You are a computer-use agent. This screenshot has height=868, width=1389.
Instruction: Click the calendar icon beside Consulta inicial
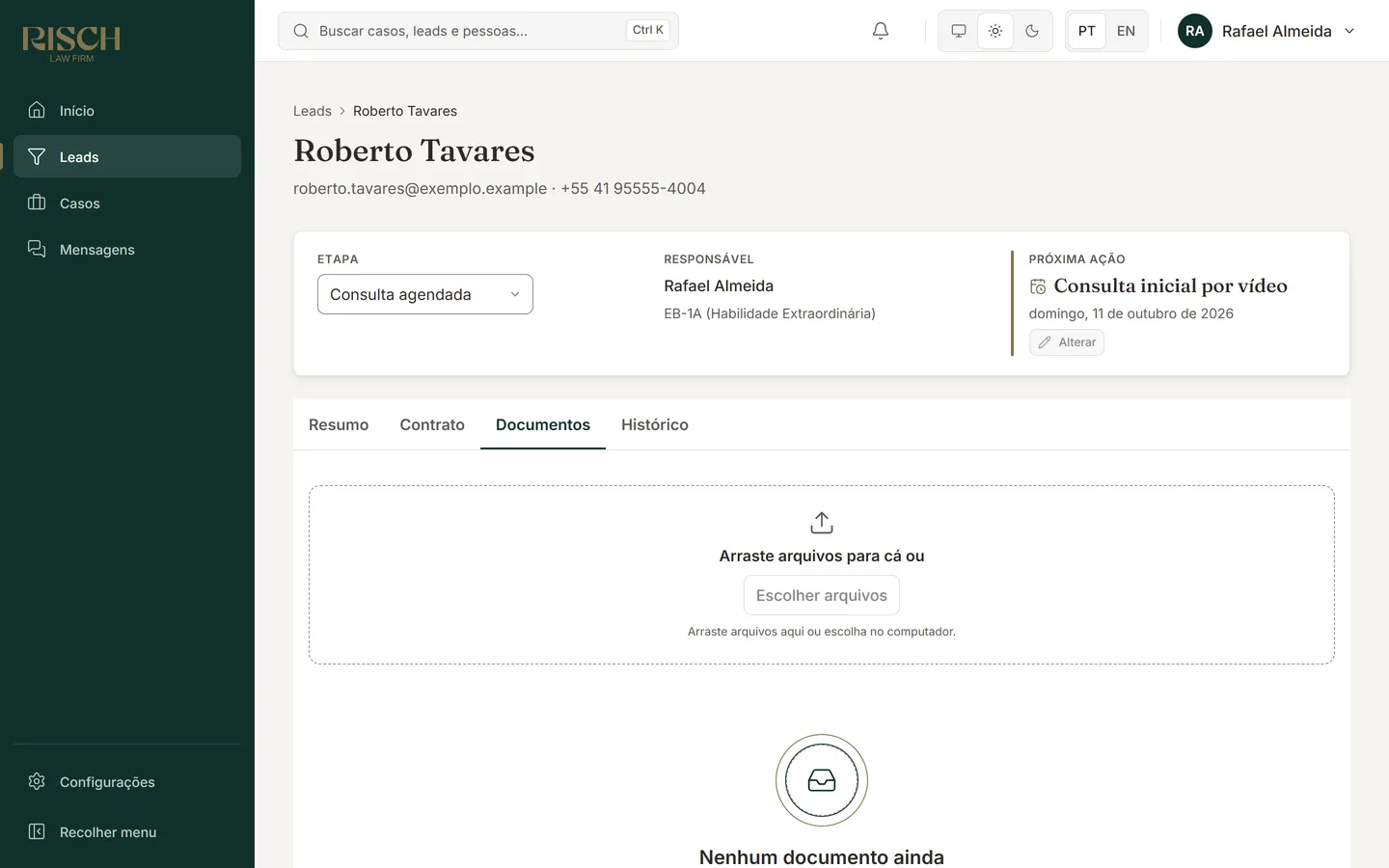click(1038, 286)
